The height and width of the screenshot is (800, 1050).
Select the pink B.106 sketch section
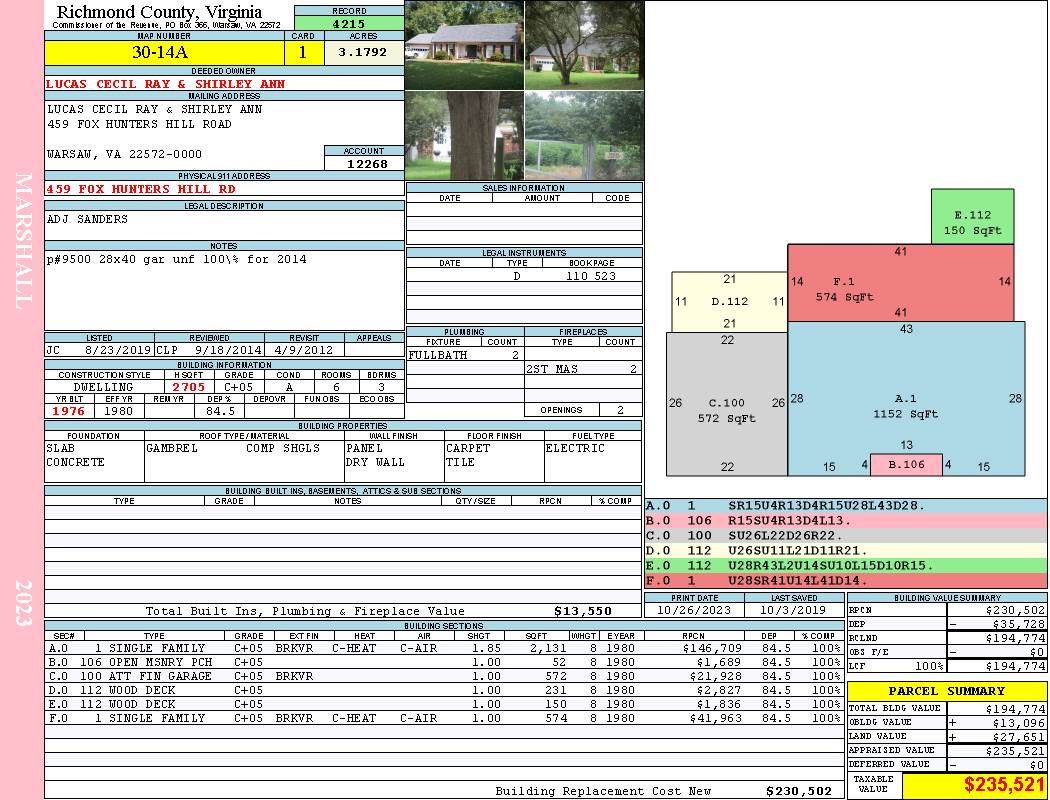[906, 465]
